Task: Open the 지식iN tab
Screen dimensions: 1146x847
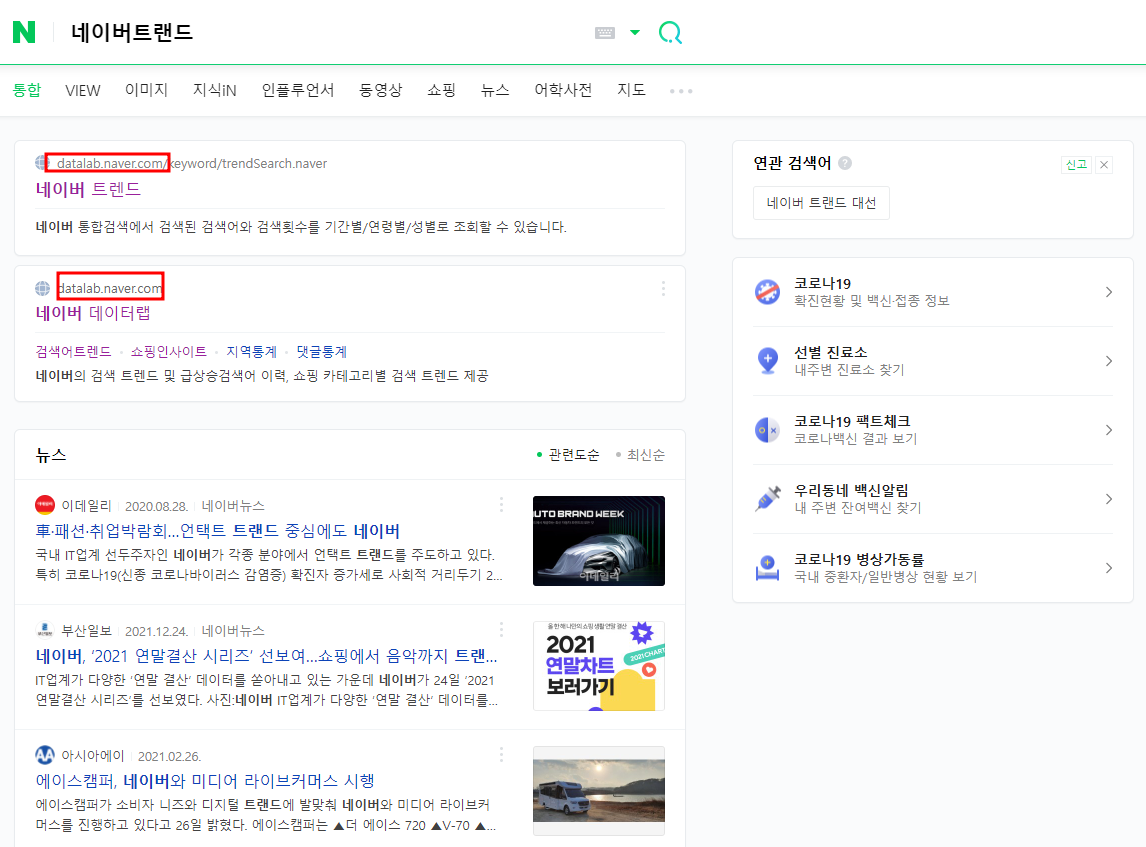Action: 215,90
